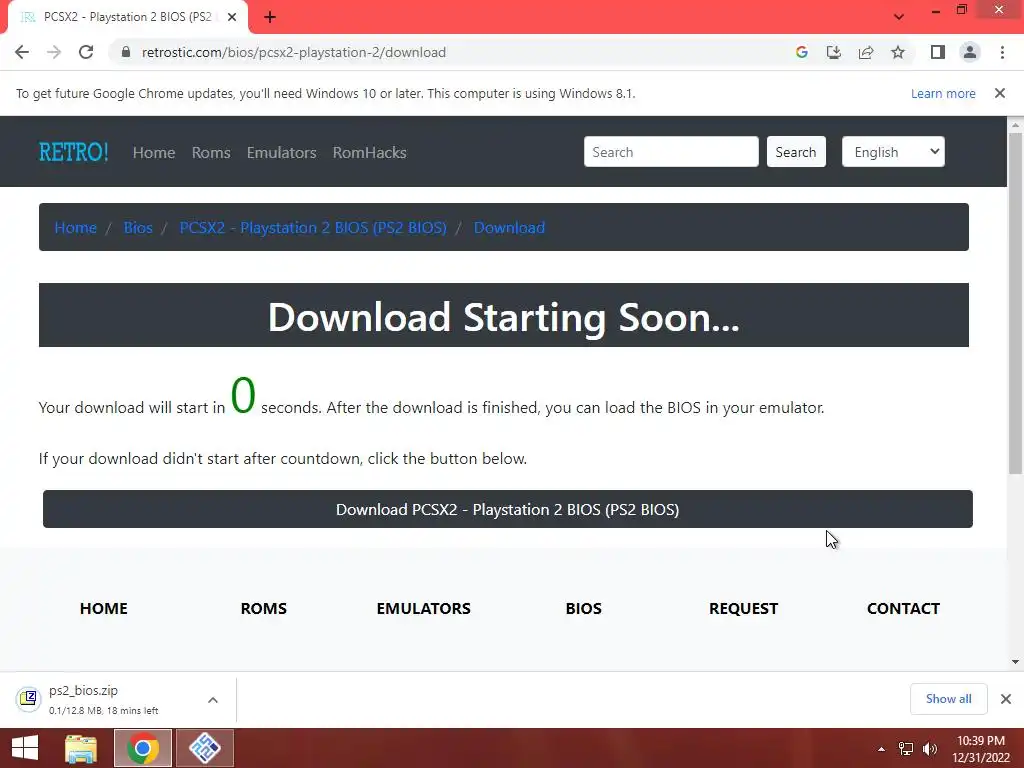Click the padlock site info icon

pyautogui.click(x=126, y=52)
